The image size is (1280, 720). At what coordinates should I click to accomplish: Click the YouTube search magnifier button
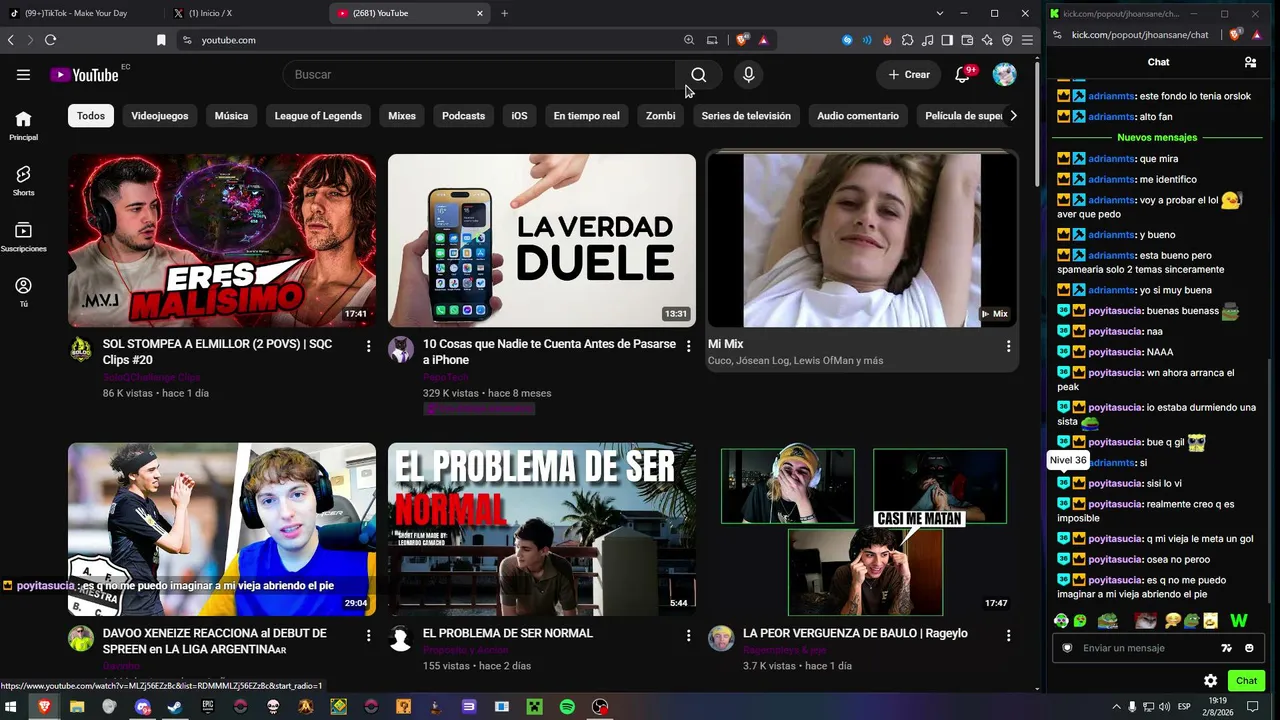(x=699, y=75)
